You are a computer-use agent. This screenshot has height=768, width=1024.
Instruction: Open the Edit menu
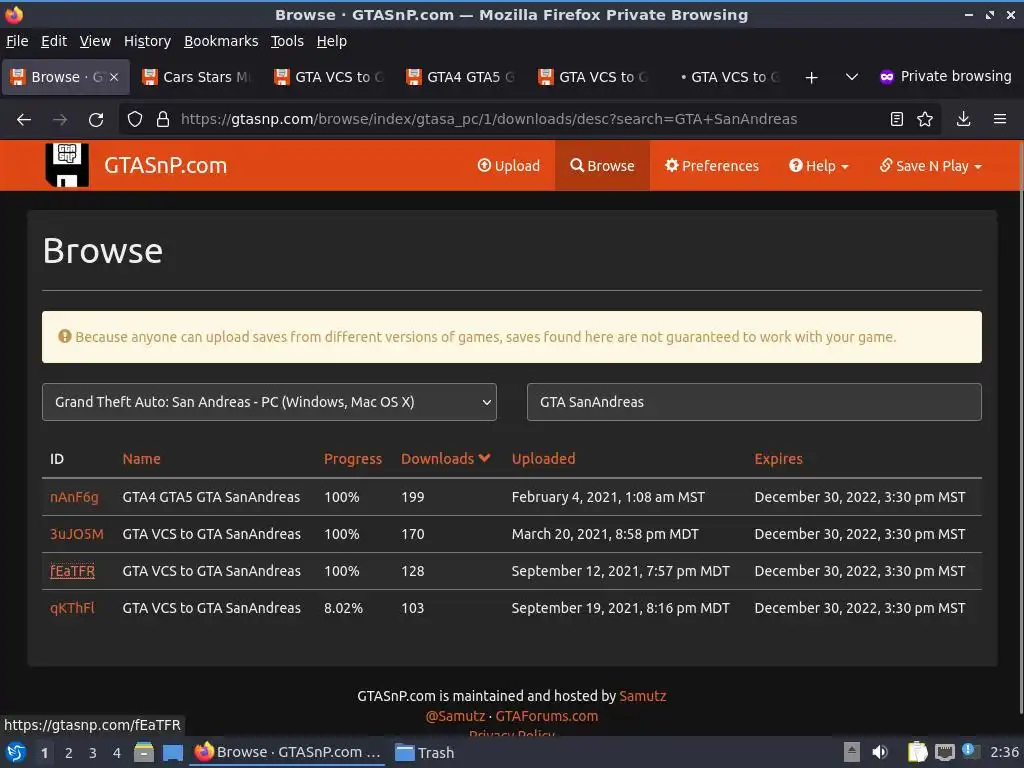[54, 41]
